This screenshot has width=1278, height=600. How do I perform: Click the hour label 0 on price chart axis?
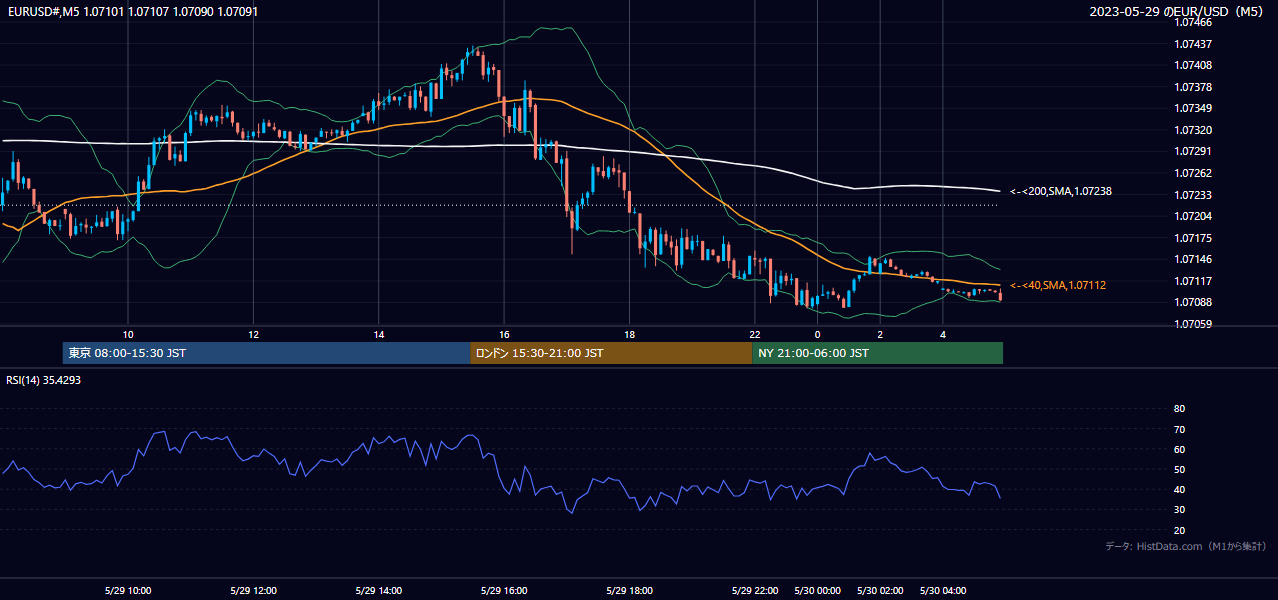(817, 334)
